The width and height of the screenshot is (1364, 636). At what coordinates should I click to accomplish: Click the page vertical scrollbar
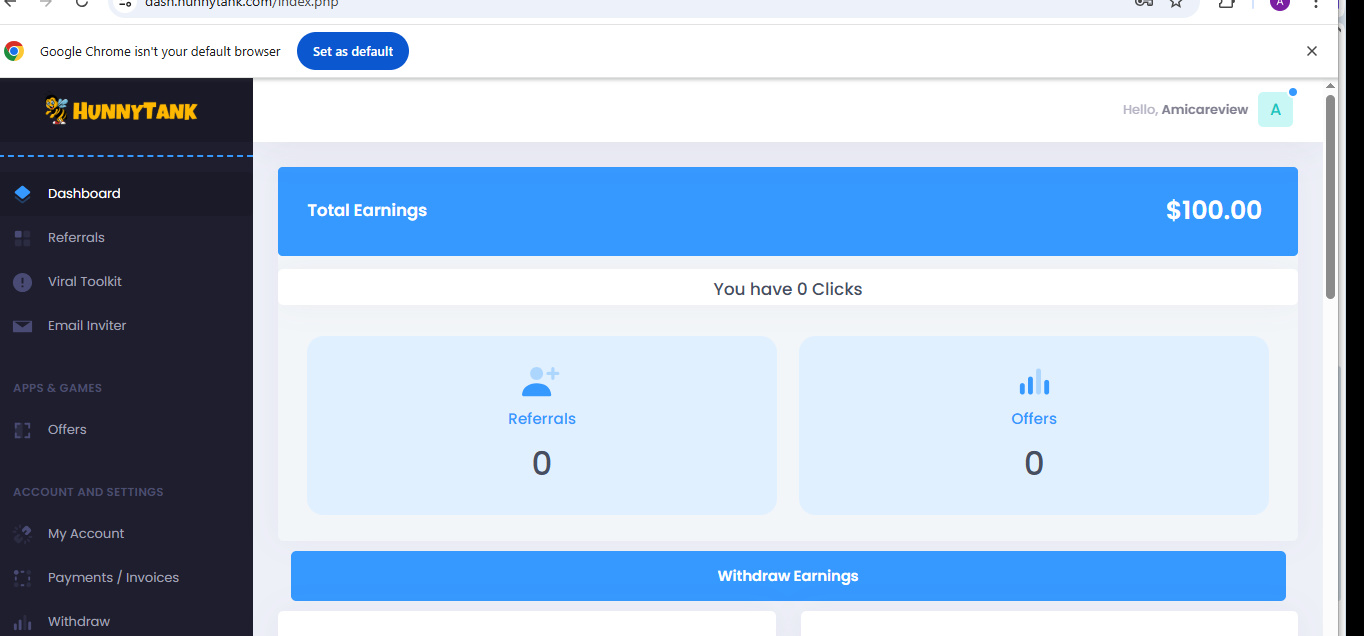point(1331,197)
